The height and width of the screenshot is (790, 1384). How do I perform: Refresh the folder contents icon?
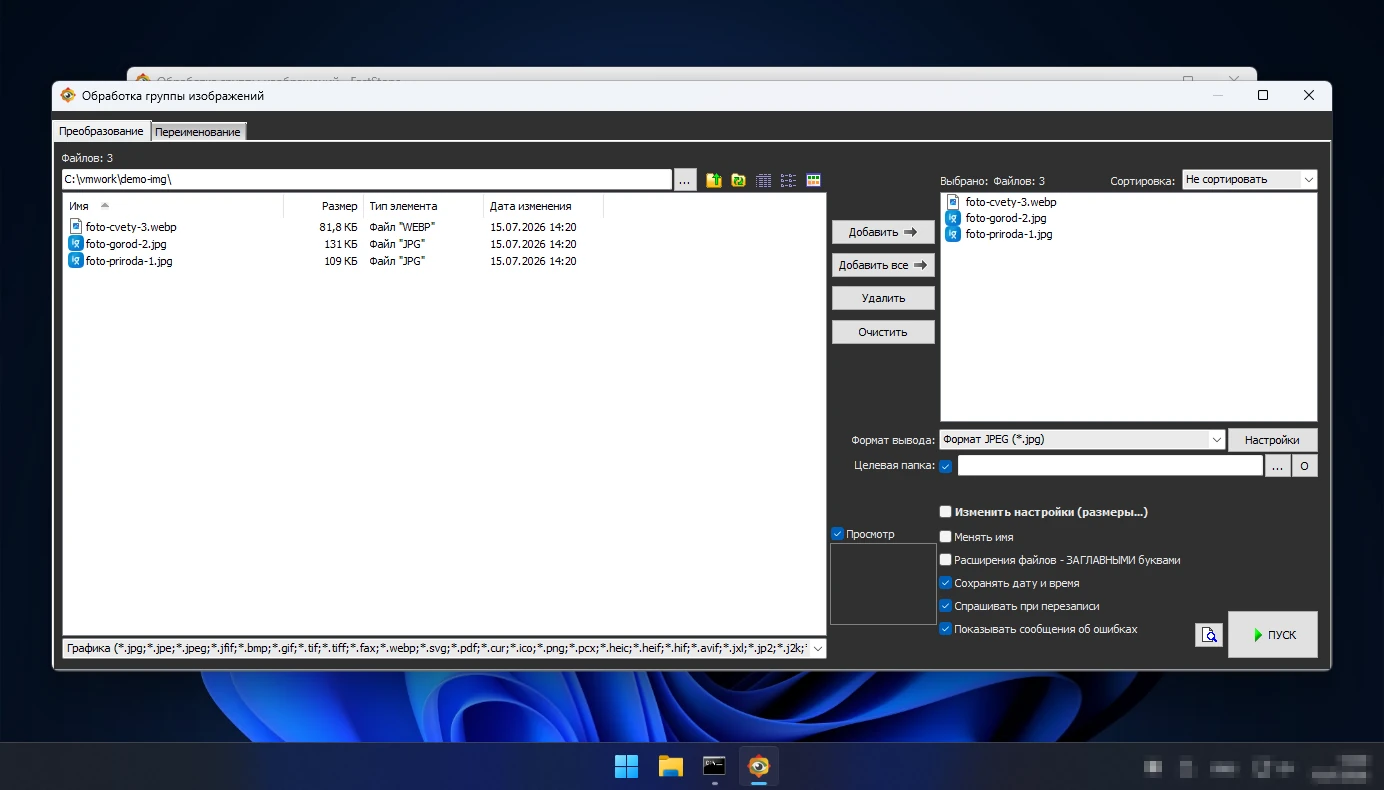click(738, 180)
